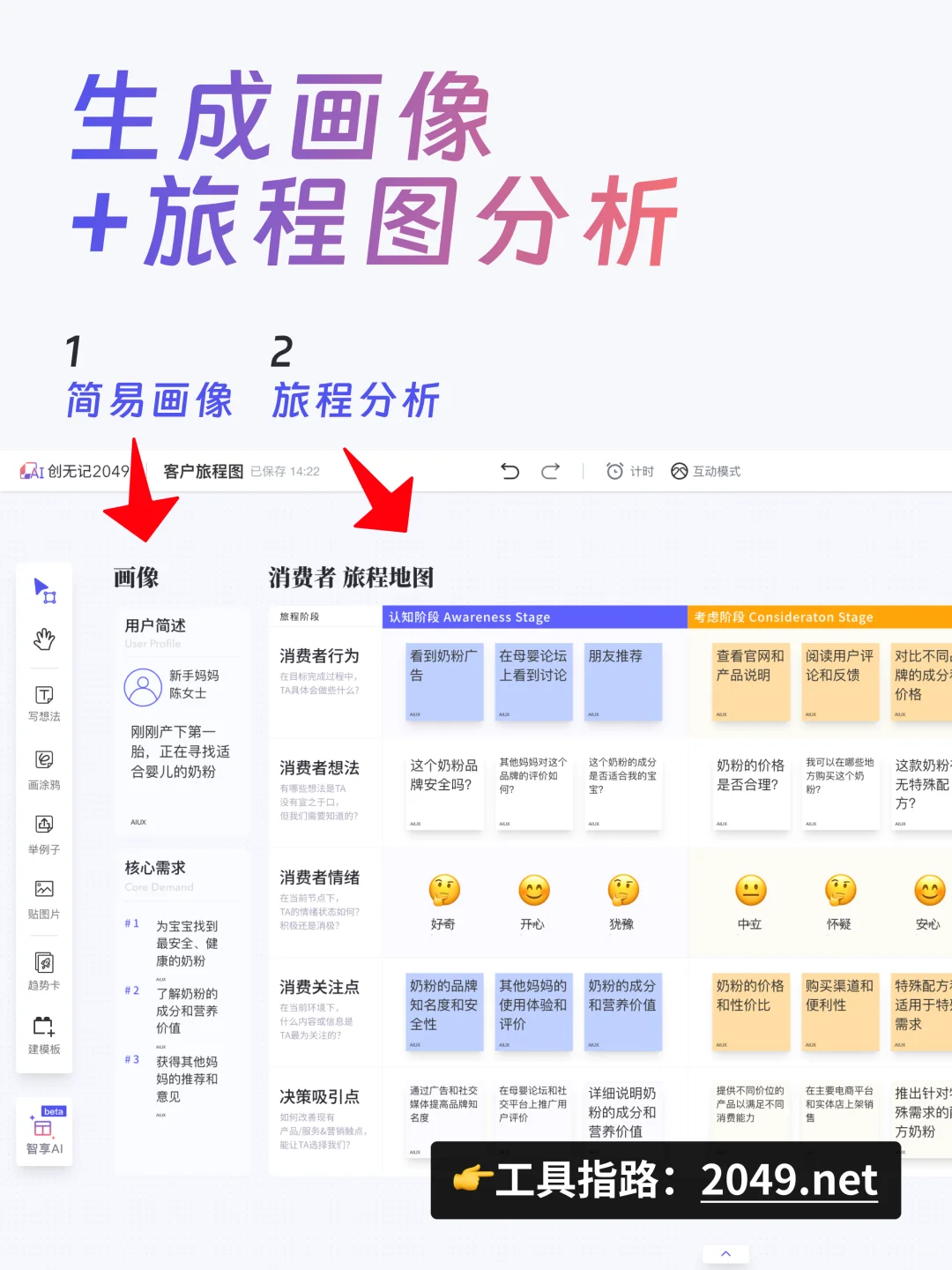Click the 奶粉的价格和性价比 note
The width and height of the screenshot is (952, 1270).
(751, 1012)
